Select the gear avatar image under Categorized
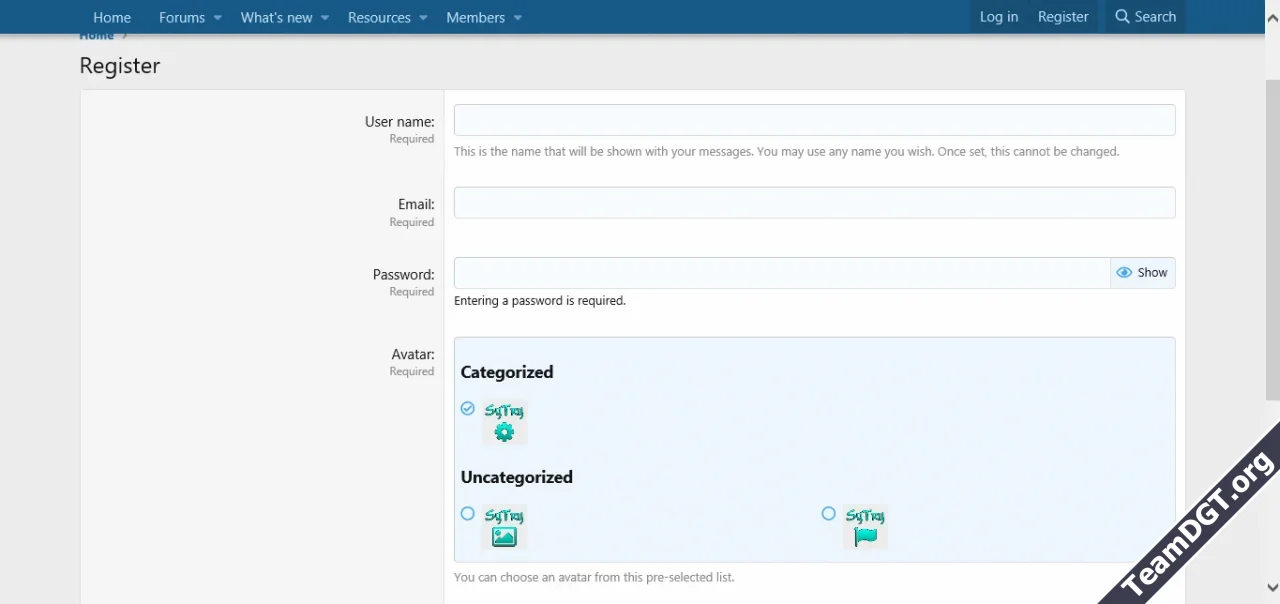 coord(504,422)
